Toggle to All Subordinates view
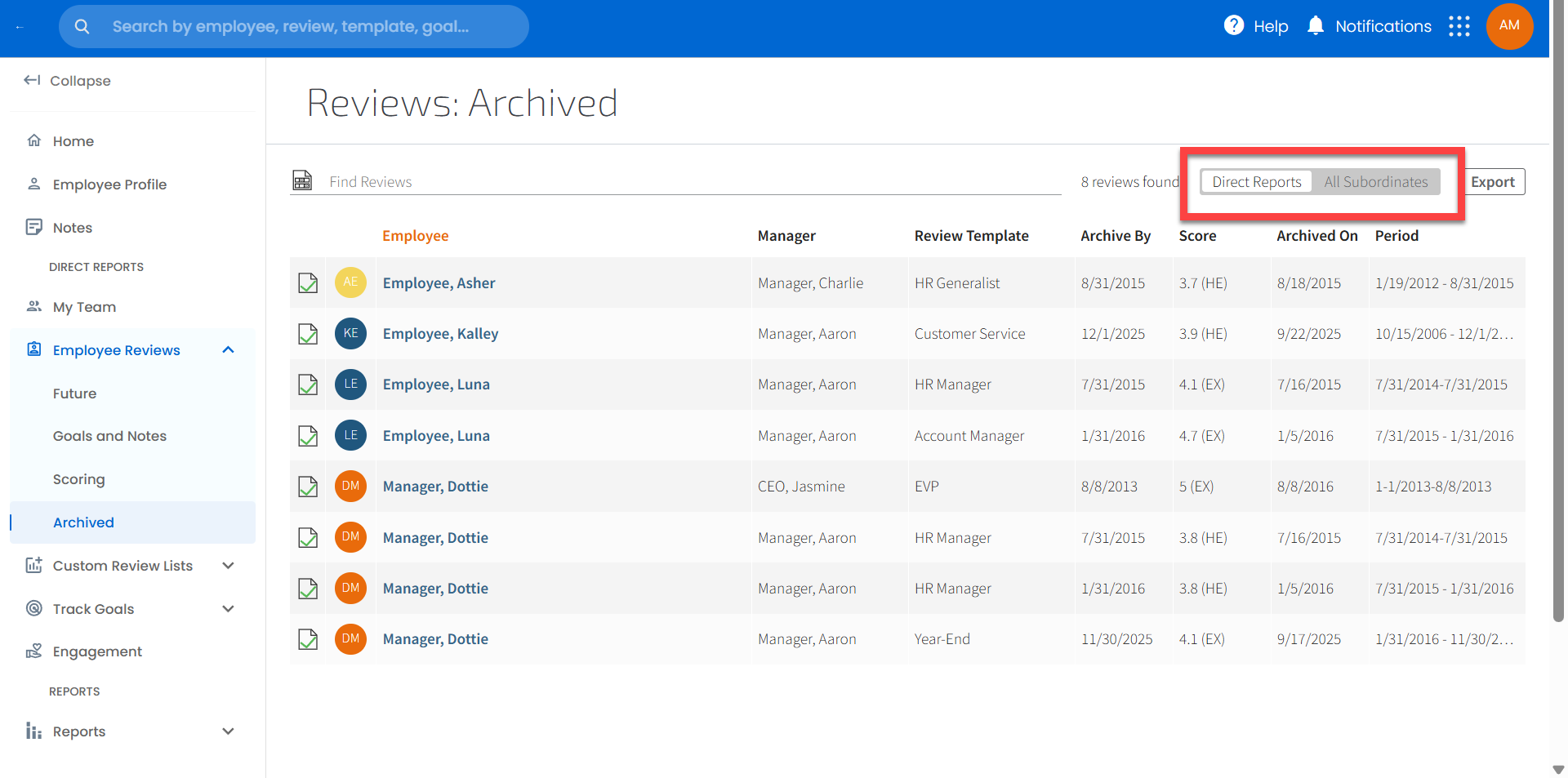Viewport: 1568px width, 778px height. click(1375, 182)
